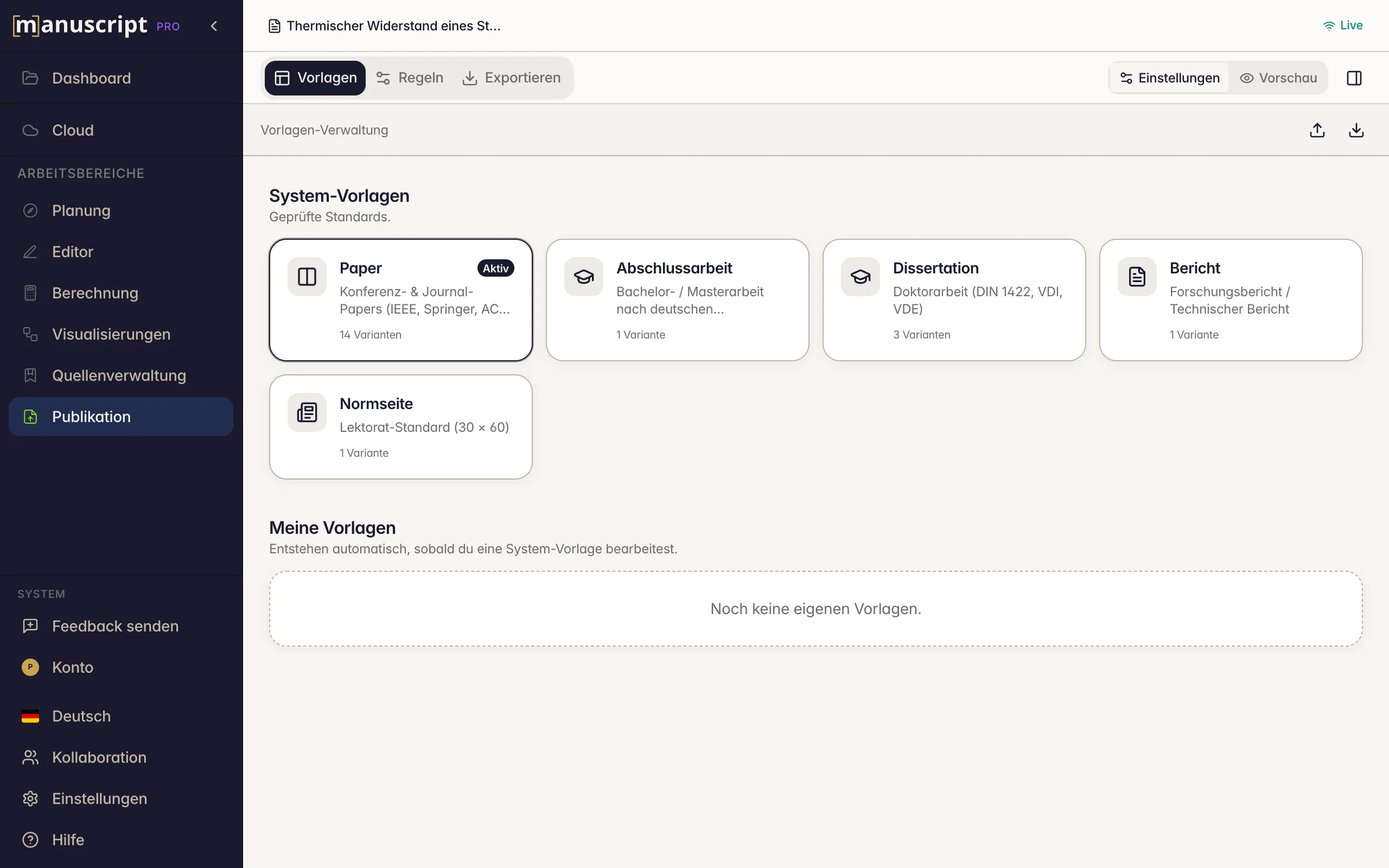1389x868 pixels.
Task: Open the Dashboard folder icon
Action: pyautogui.click(x=30, y=78)
